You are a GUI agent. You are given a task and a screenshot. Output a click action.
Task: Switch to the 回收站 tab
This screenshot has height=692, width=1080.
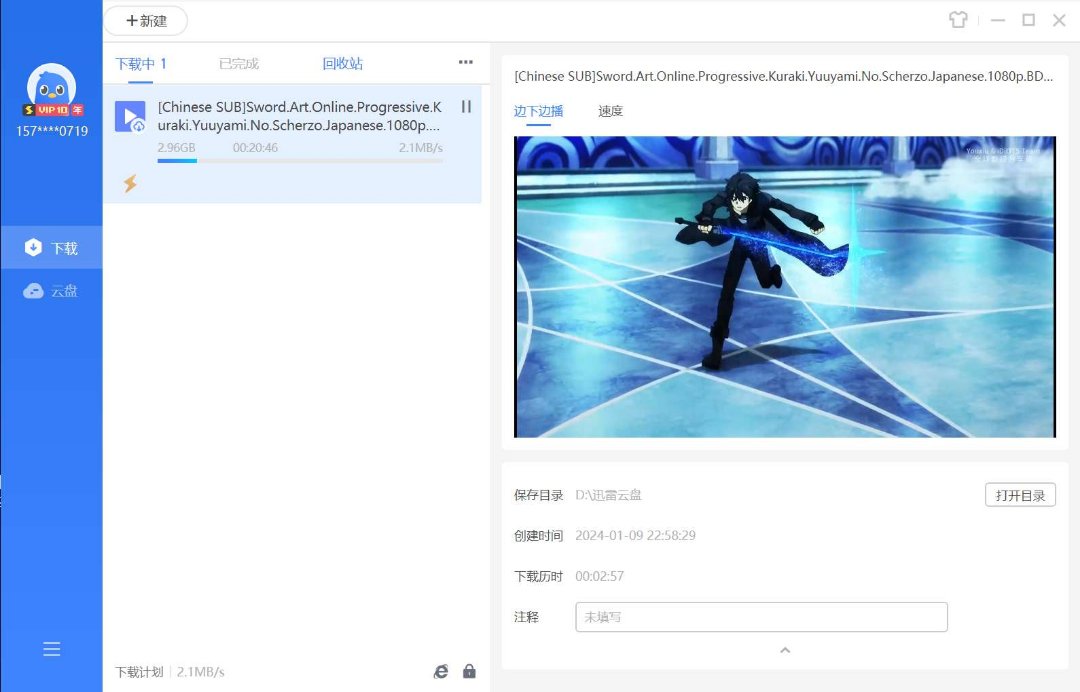[342, 64]
